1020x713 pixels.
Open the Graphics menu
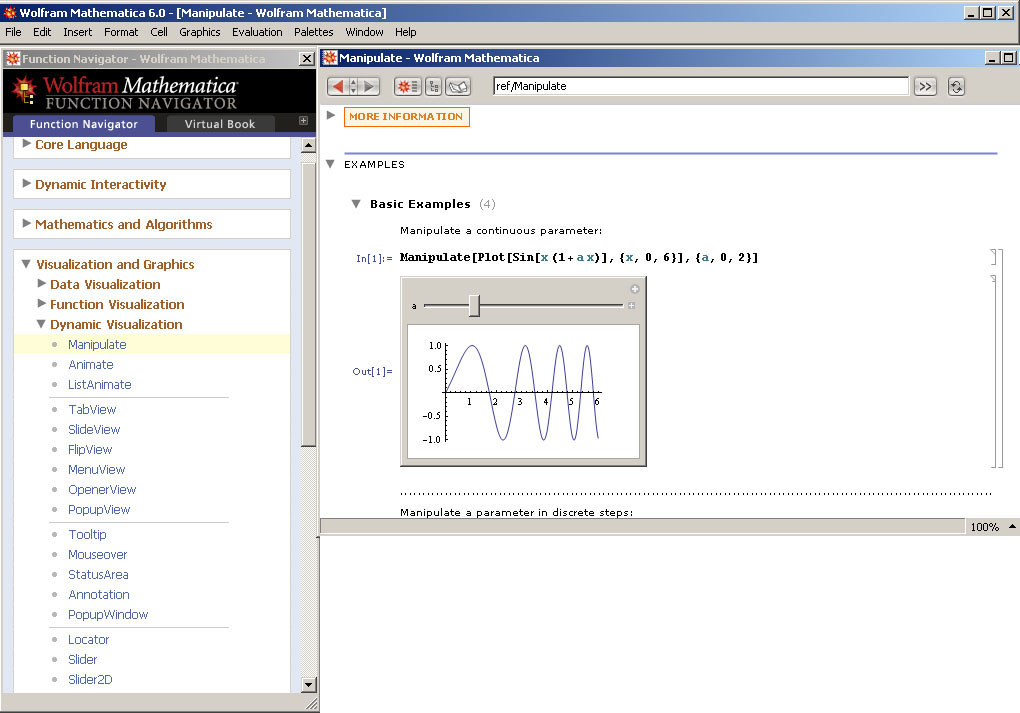click(200, 32)
